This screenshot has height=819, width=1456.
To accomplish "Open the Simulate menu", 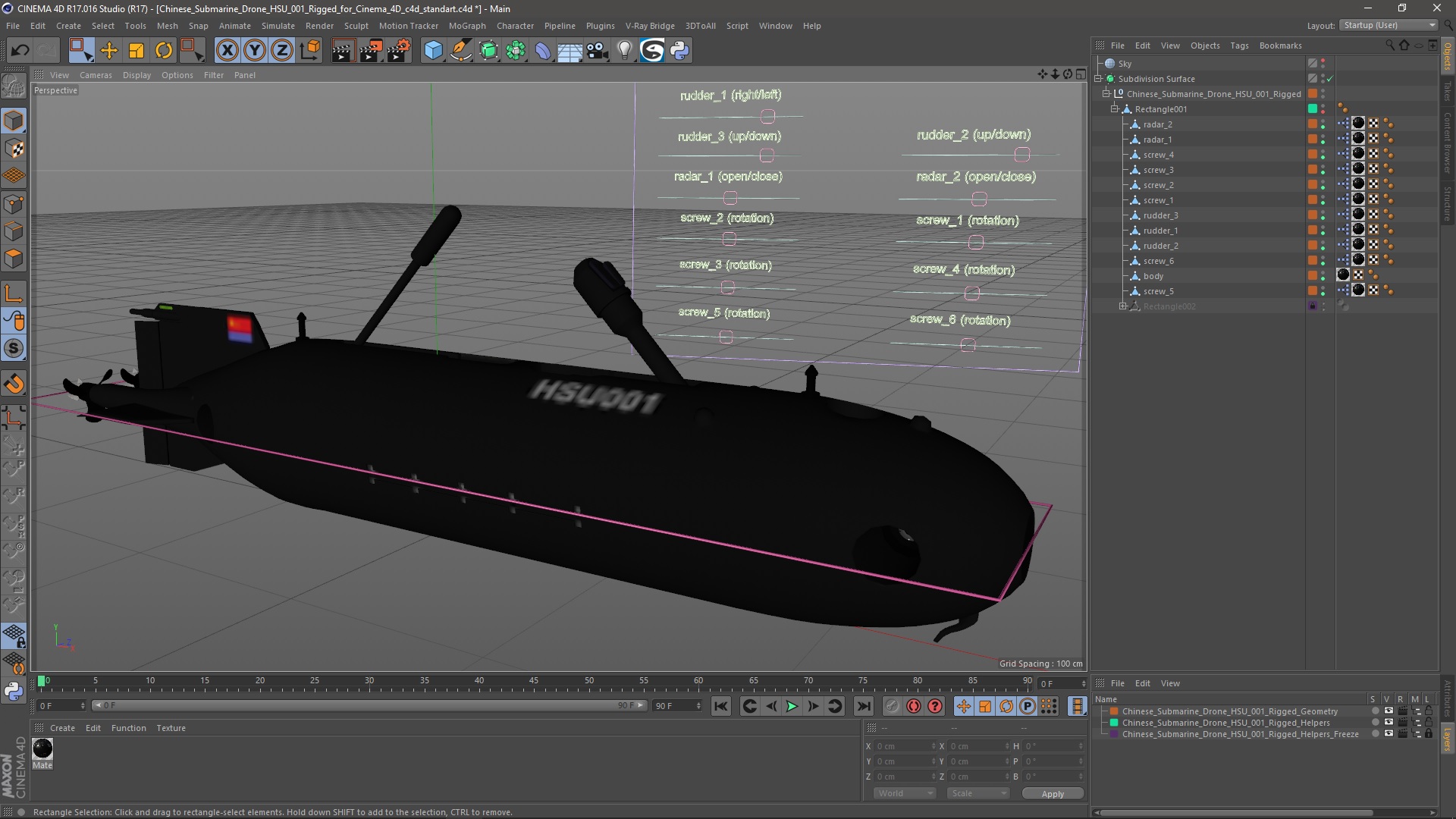I will tap(278, 26).
